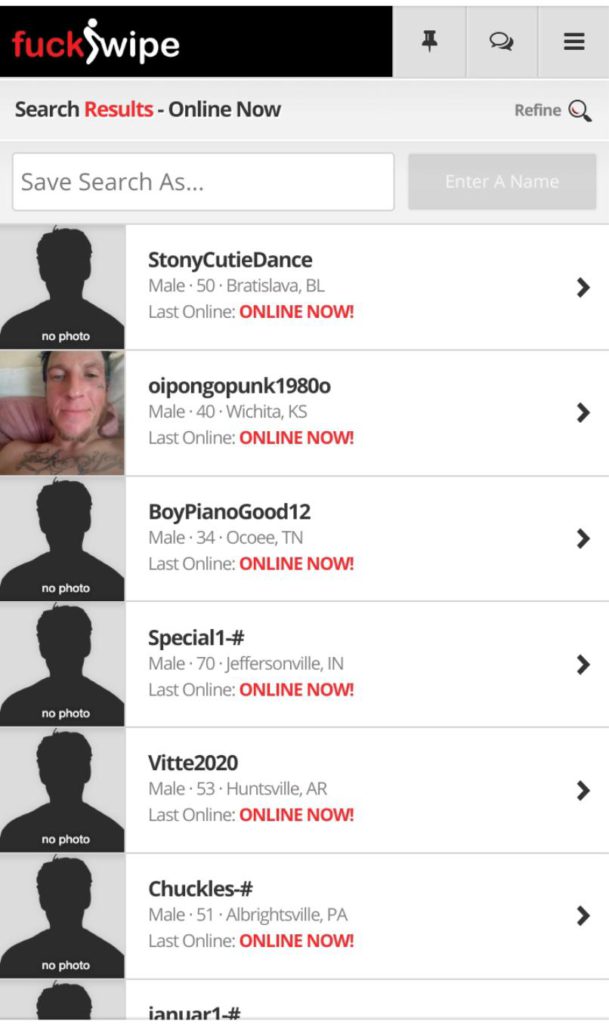609x1024 pixels.
Task: Open Chuckles-# with the chevron arrow
Action: (583, 916)
